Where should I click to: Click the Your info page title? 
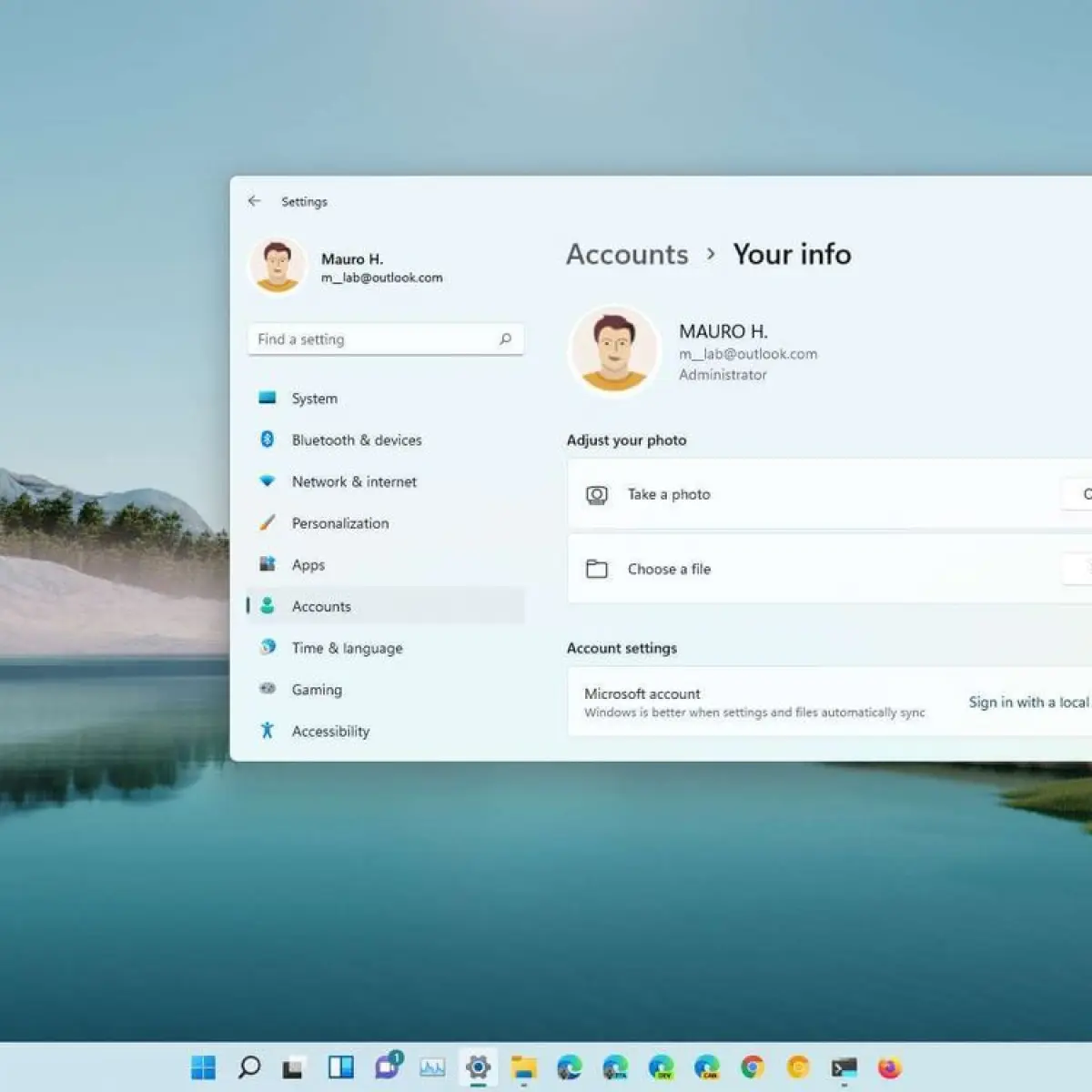pos(792,254)
